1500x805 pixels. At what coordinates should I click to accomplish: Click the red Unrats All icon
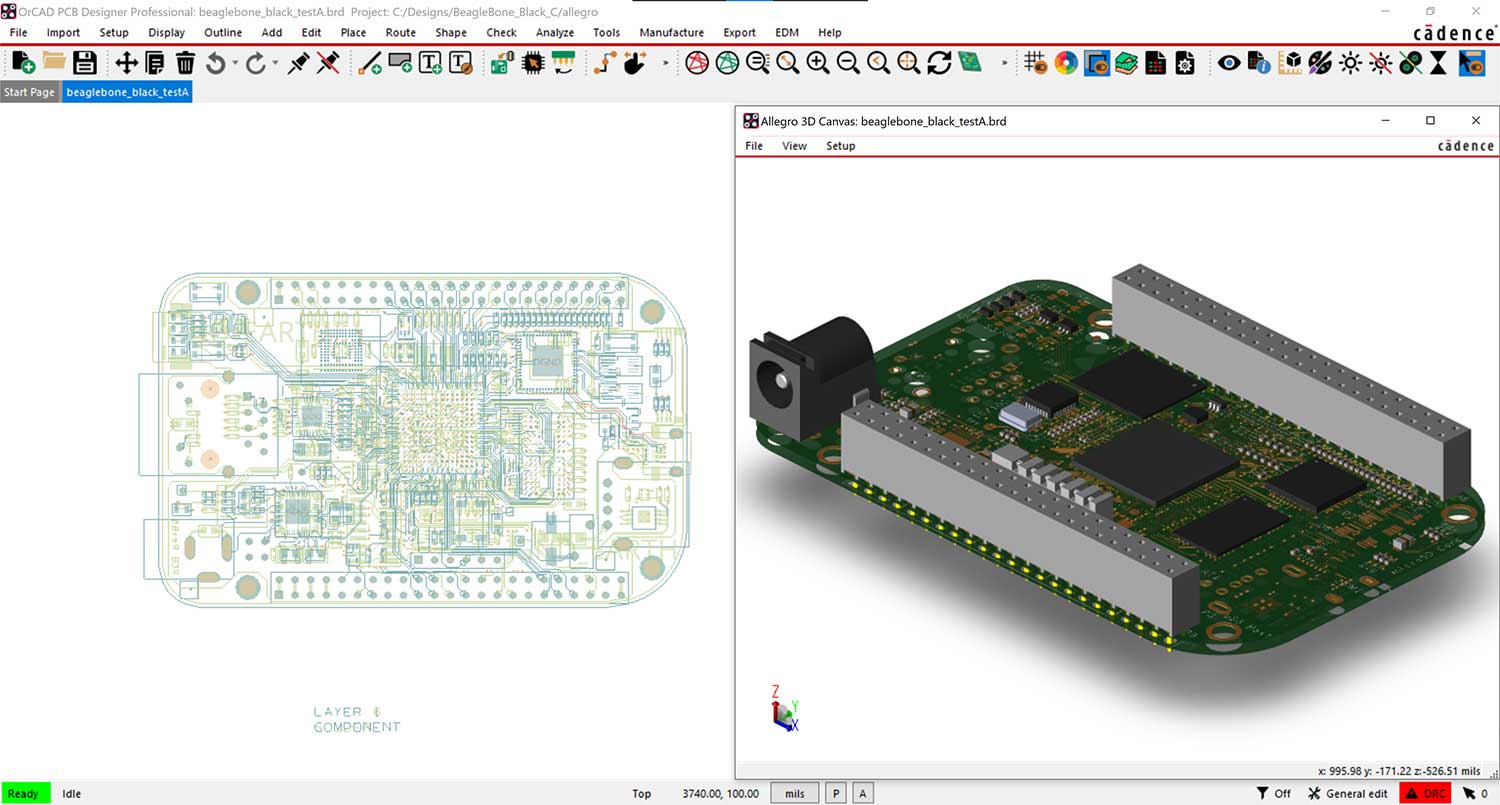(x=697, y=63)
